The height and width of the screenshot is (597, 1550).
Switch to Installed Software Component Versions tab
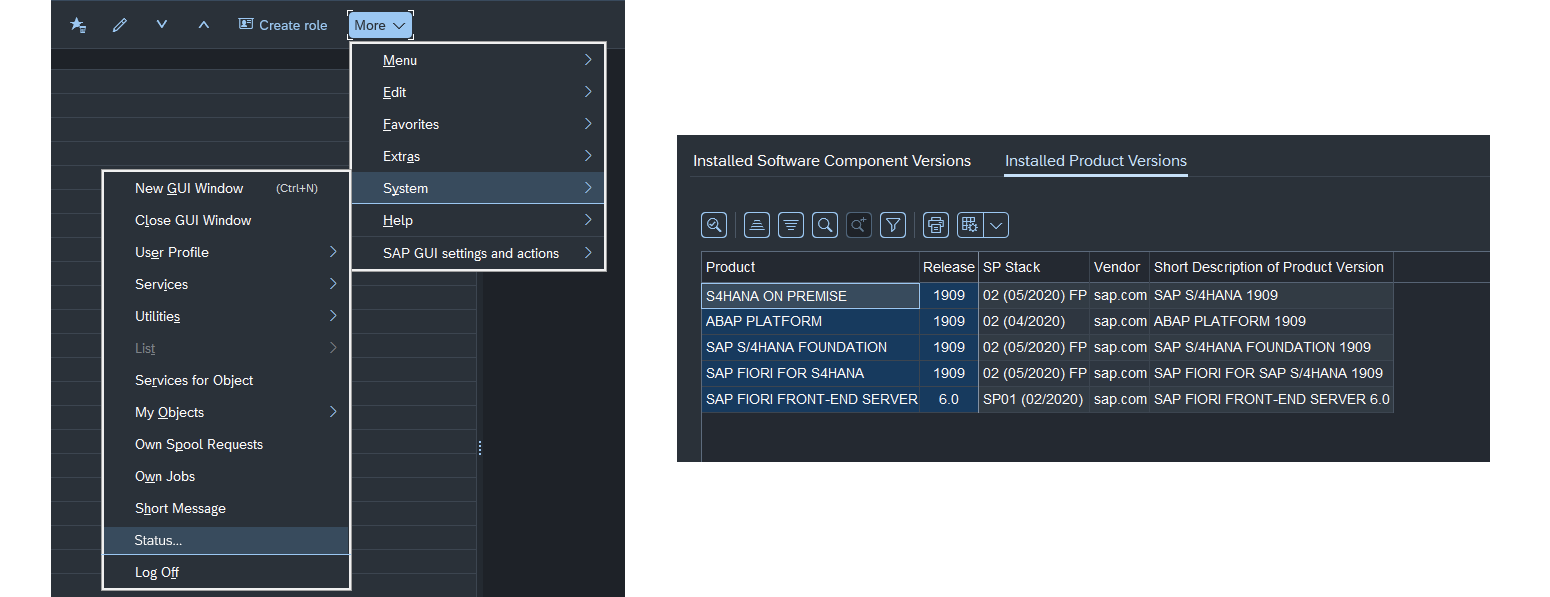pyautogui.click(x=832, y=160)
